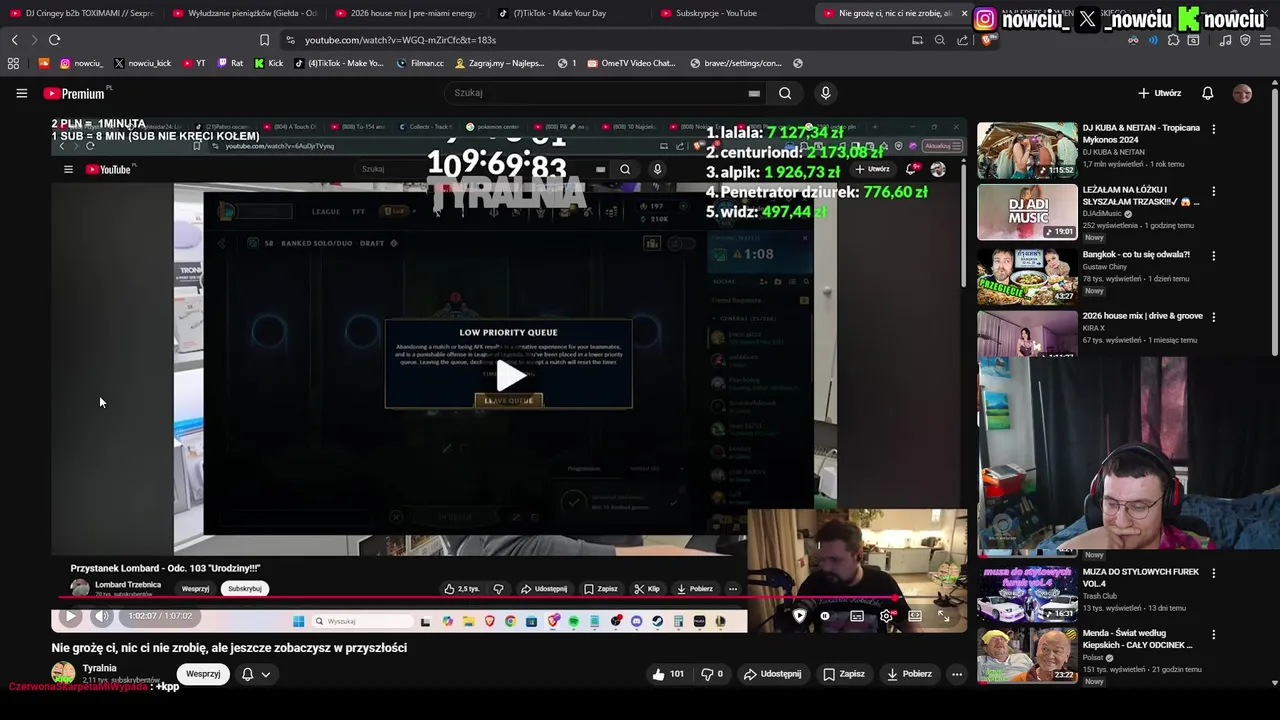Click Pobierz below the video title
The width and height of the screenshot is (1280, 720).
(x=909, y=674)
